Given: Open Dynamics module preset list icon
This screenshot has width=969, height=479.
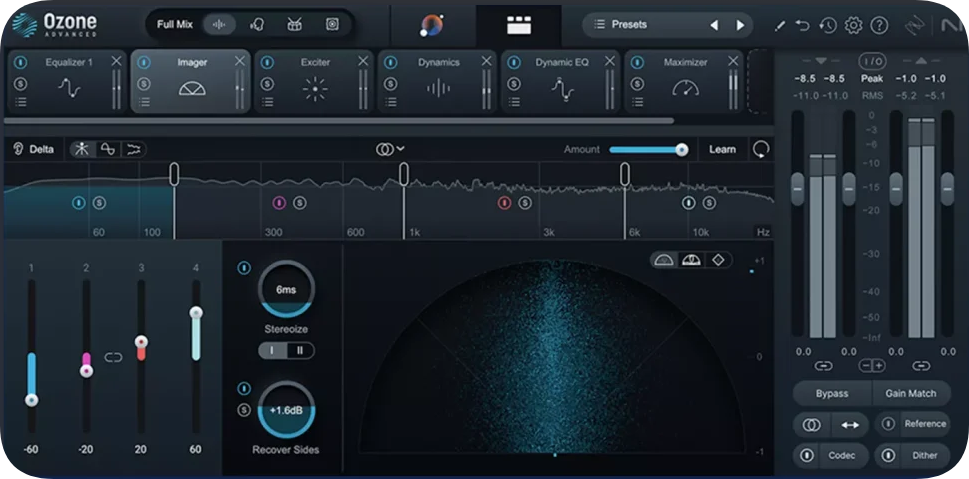Looking at the screenshot, I should (x=391, y=102).
